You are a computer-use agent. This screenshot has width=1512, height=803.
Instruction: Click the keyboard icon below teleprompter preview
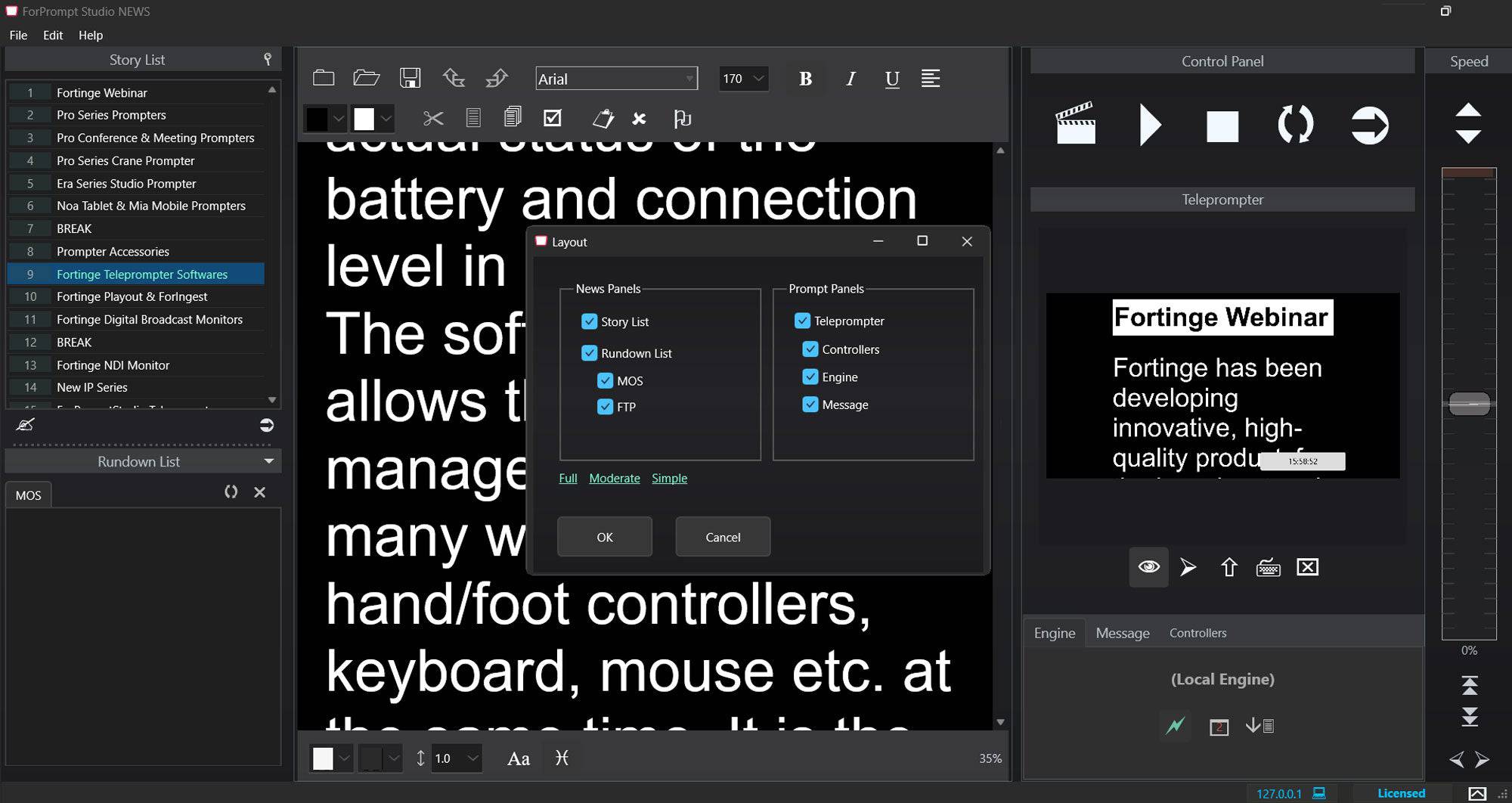[x=1268, y=568]
